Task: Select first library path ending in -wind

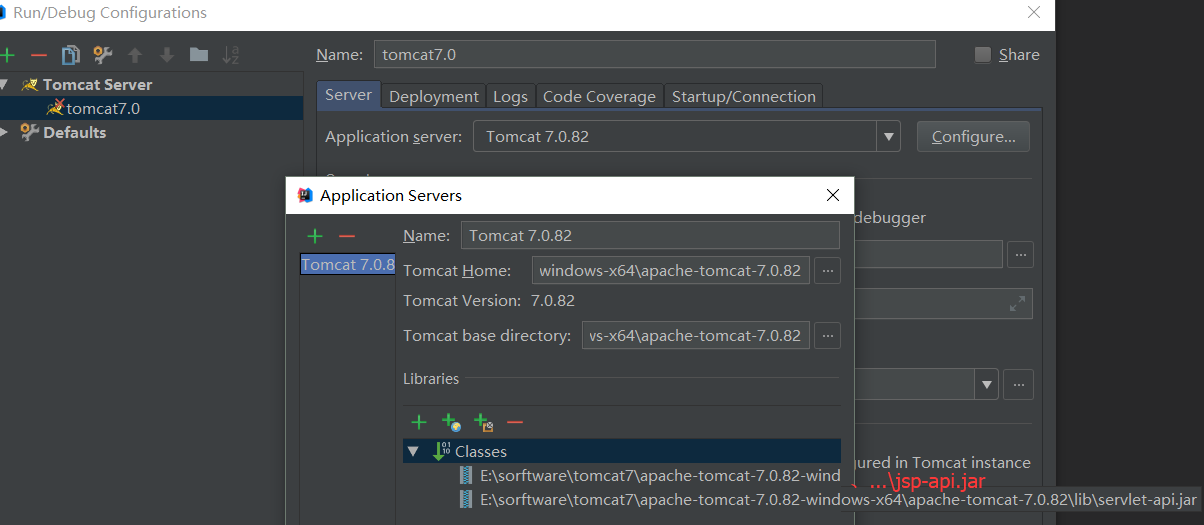Action: [x=660, y=476]
